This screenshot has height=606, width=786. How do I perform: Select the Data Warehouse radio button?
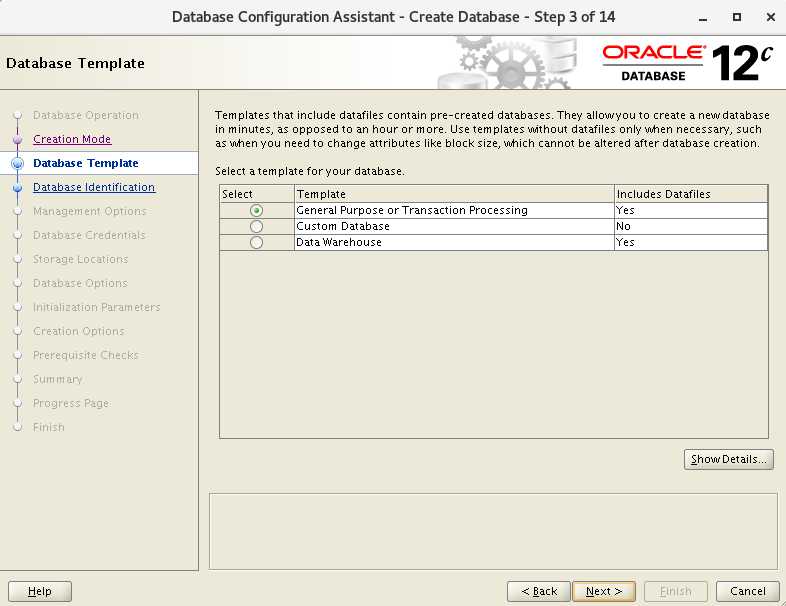click(256, 243)
